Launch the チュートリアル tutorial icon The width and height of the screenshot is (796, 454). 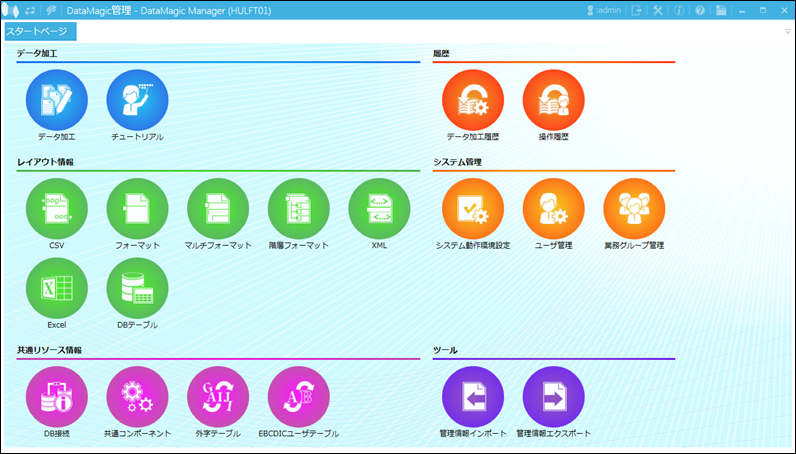pos(137,100)
